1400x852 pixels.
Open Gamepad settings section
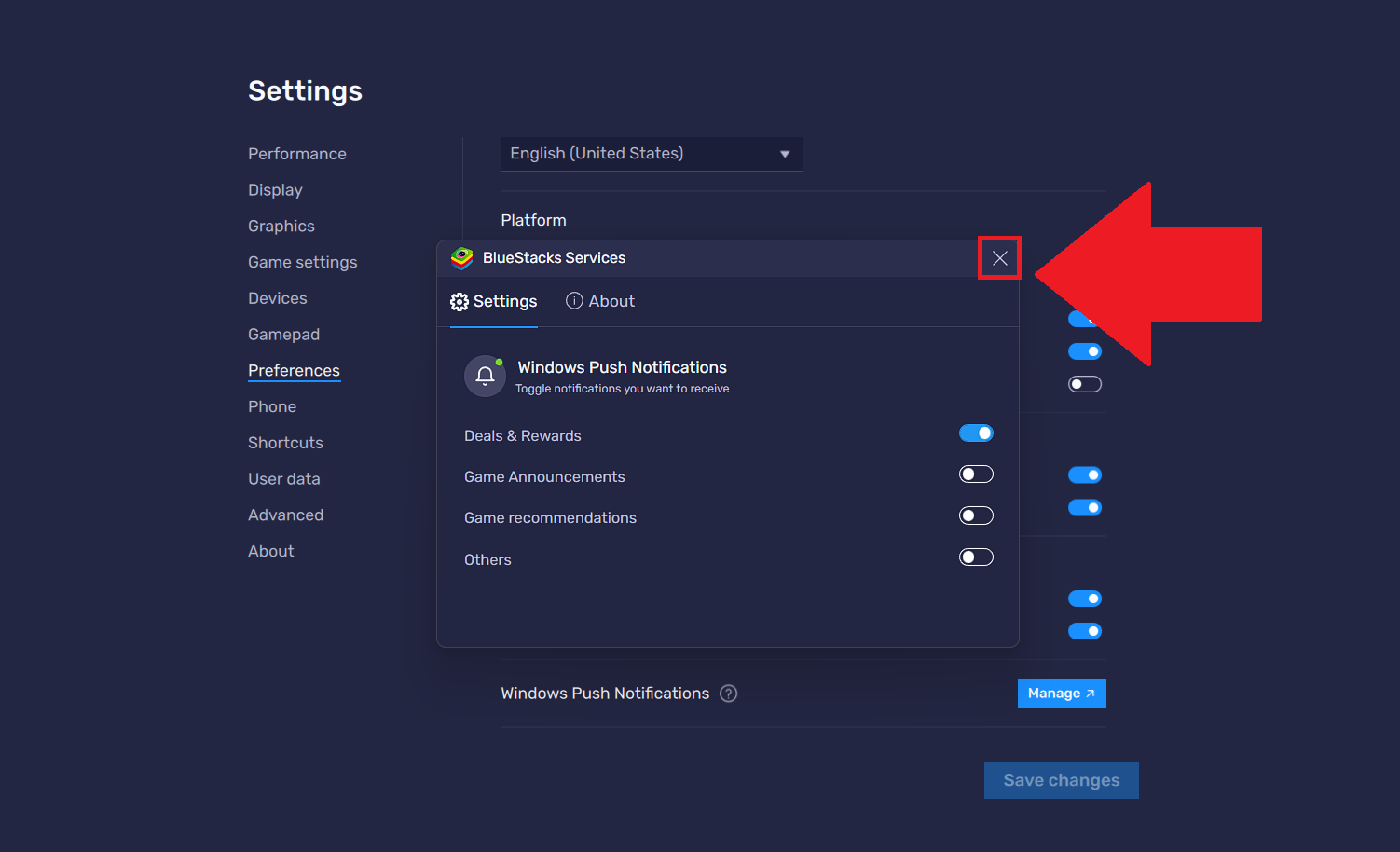(284, 335)
